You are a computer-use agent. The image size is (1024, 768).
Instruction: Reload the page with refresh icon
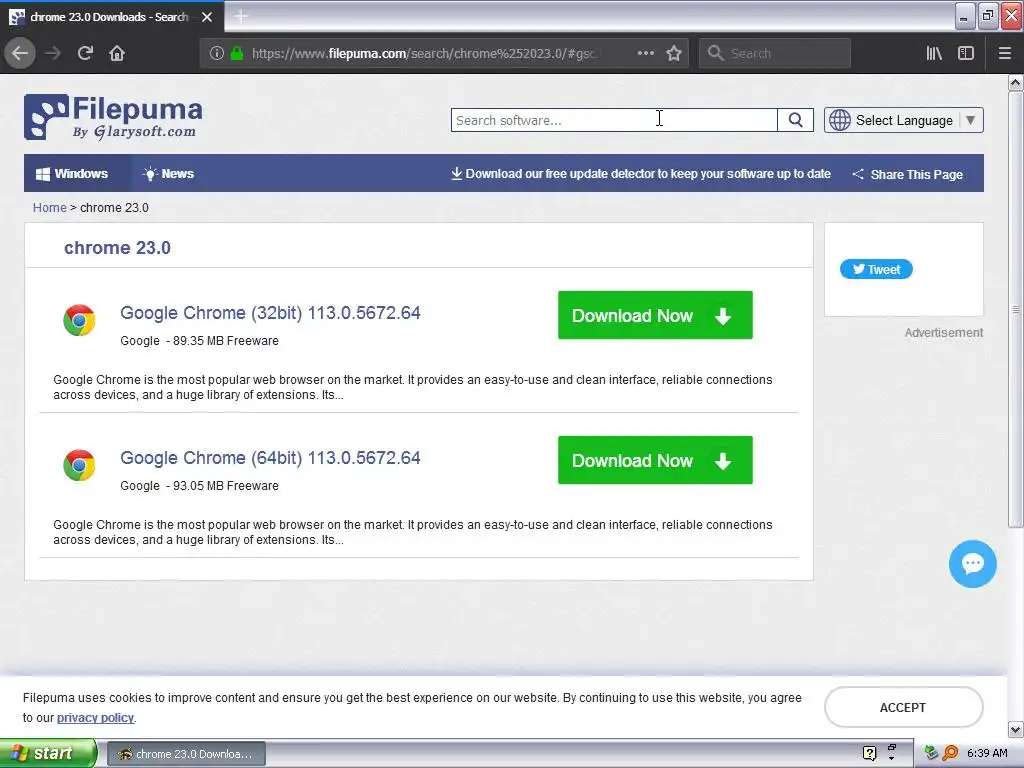tap(85, 53)
